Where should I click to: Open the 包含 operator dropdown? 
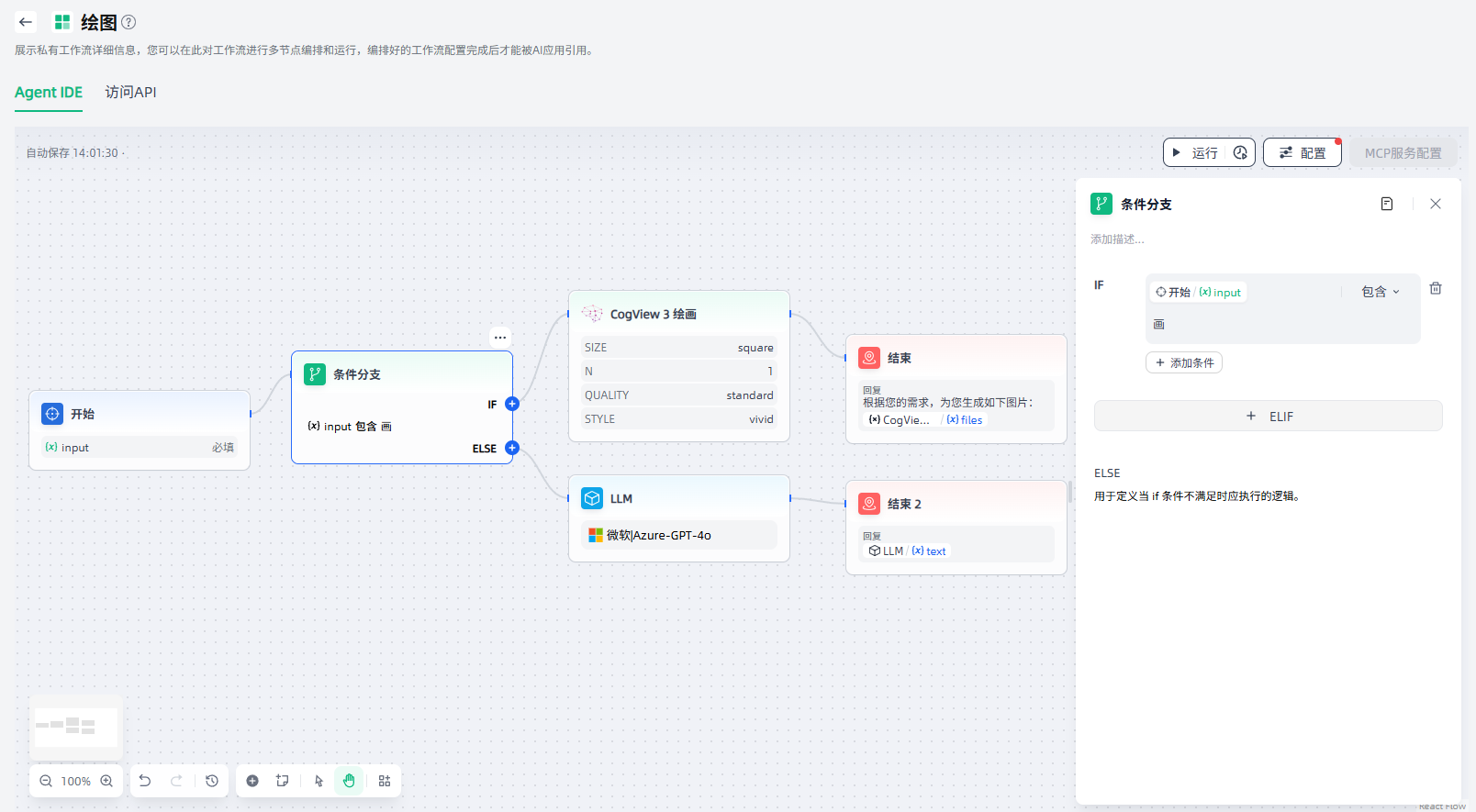click(x=1380, y=292)
